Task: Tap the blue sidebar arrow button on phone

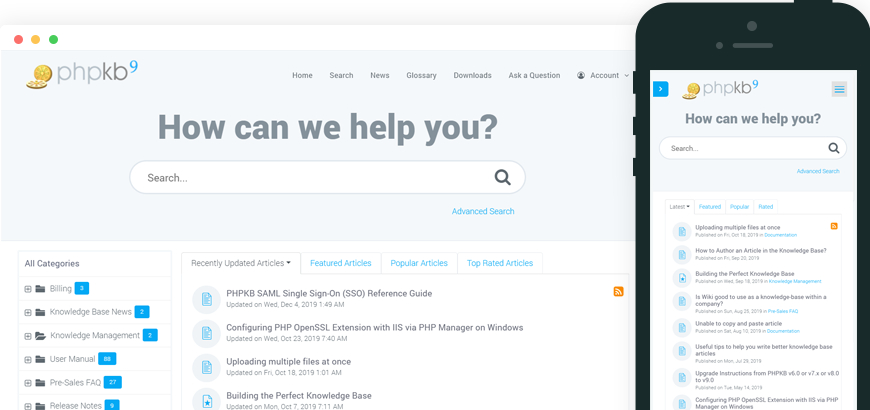Action: coord(661,89)
